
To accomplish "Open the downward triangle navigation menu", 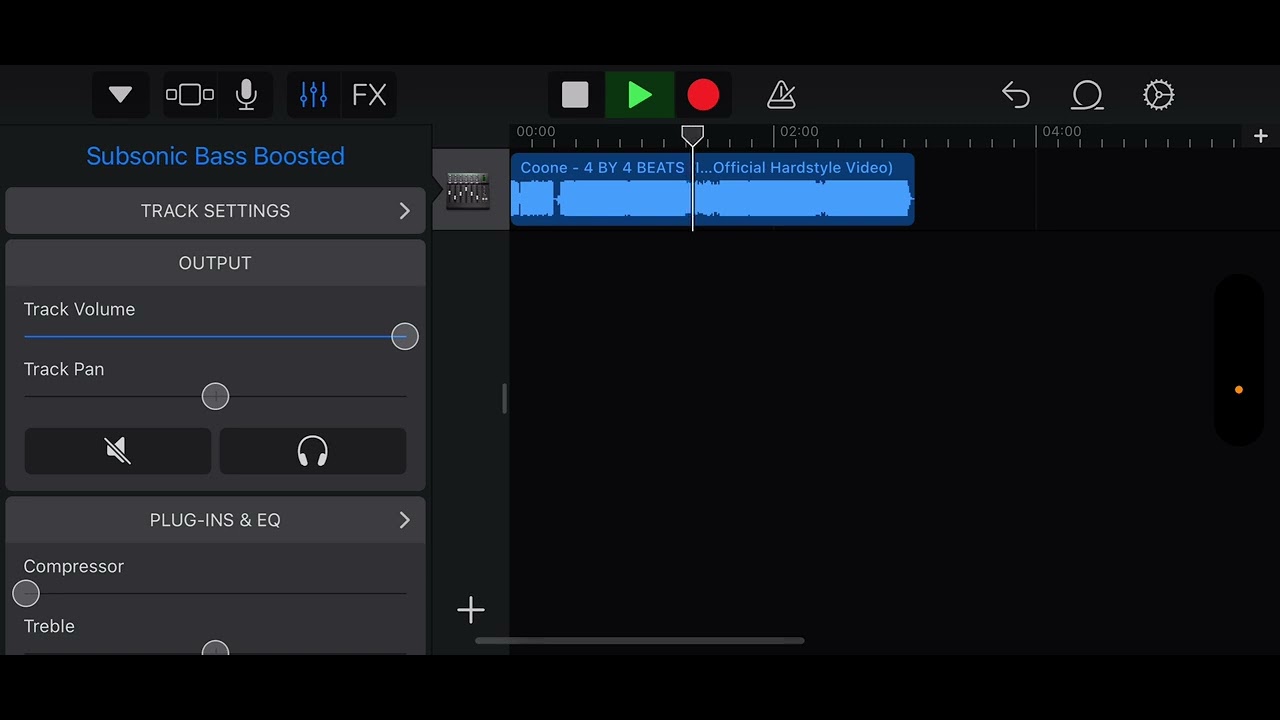I will pyautogui.click(x=120, y=95).
